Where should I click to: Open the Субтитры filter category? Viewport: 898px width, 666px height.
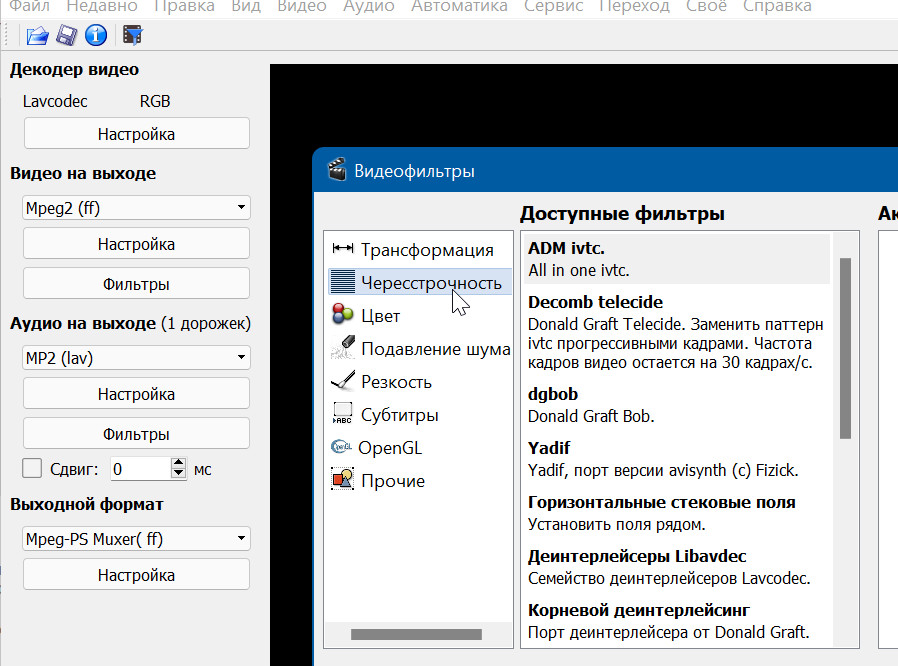tap(399, 415)
